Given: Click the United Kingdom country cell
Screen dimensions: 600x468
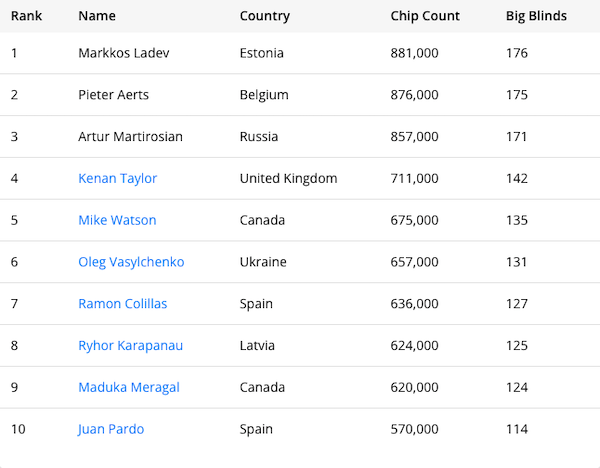Looking at the screenshot, I should (288, 179).
